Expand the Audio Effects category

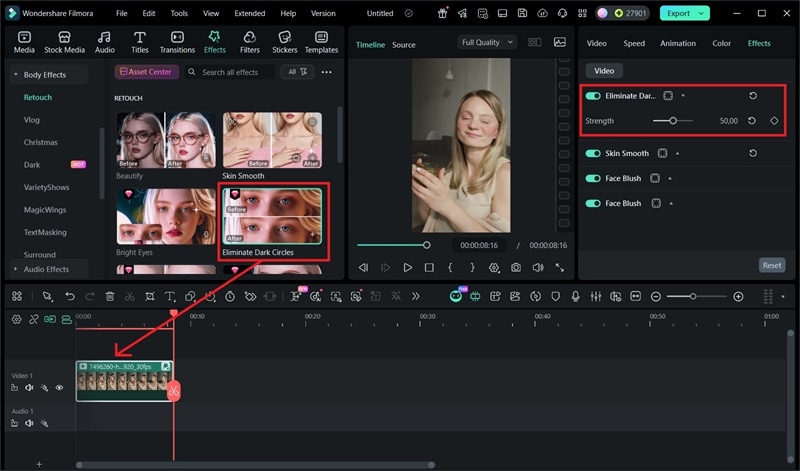pyautogui.click(x=45, y=269)
